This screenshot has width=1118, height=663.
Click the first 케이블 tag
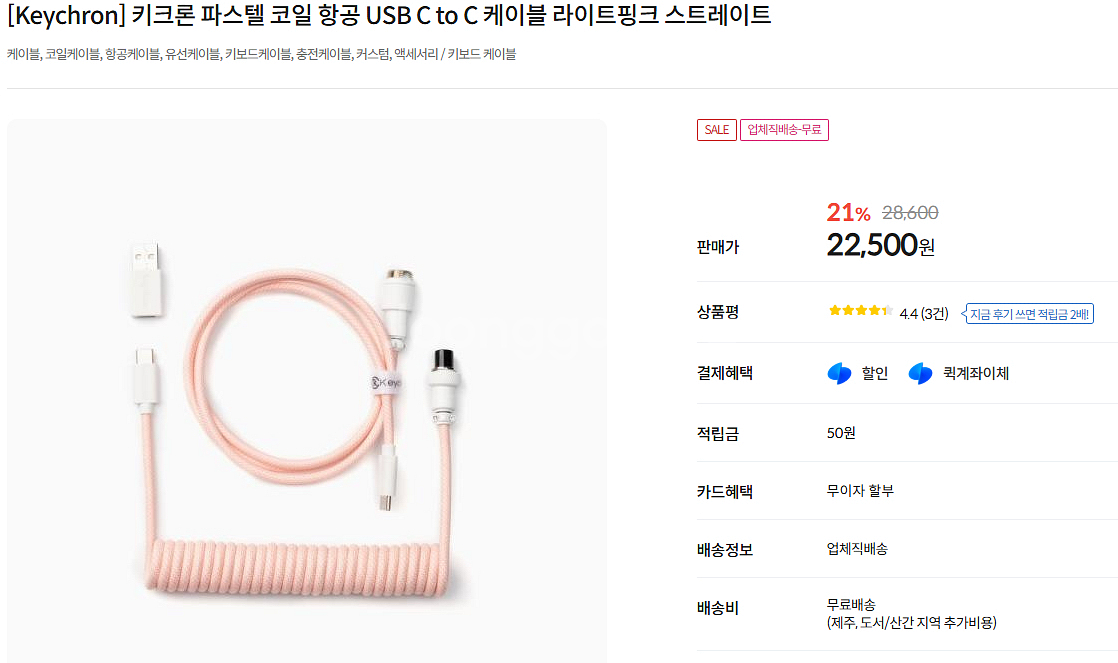pyautogui.click(x=22, y=54)
